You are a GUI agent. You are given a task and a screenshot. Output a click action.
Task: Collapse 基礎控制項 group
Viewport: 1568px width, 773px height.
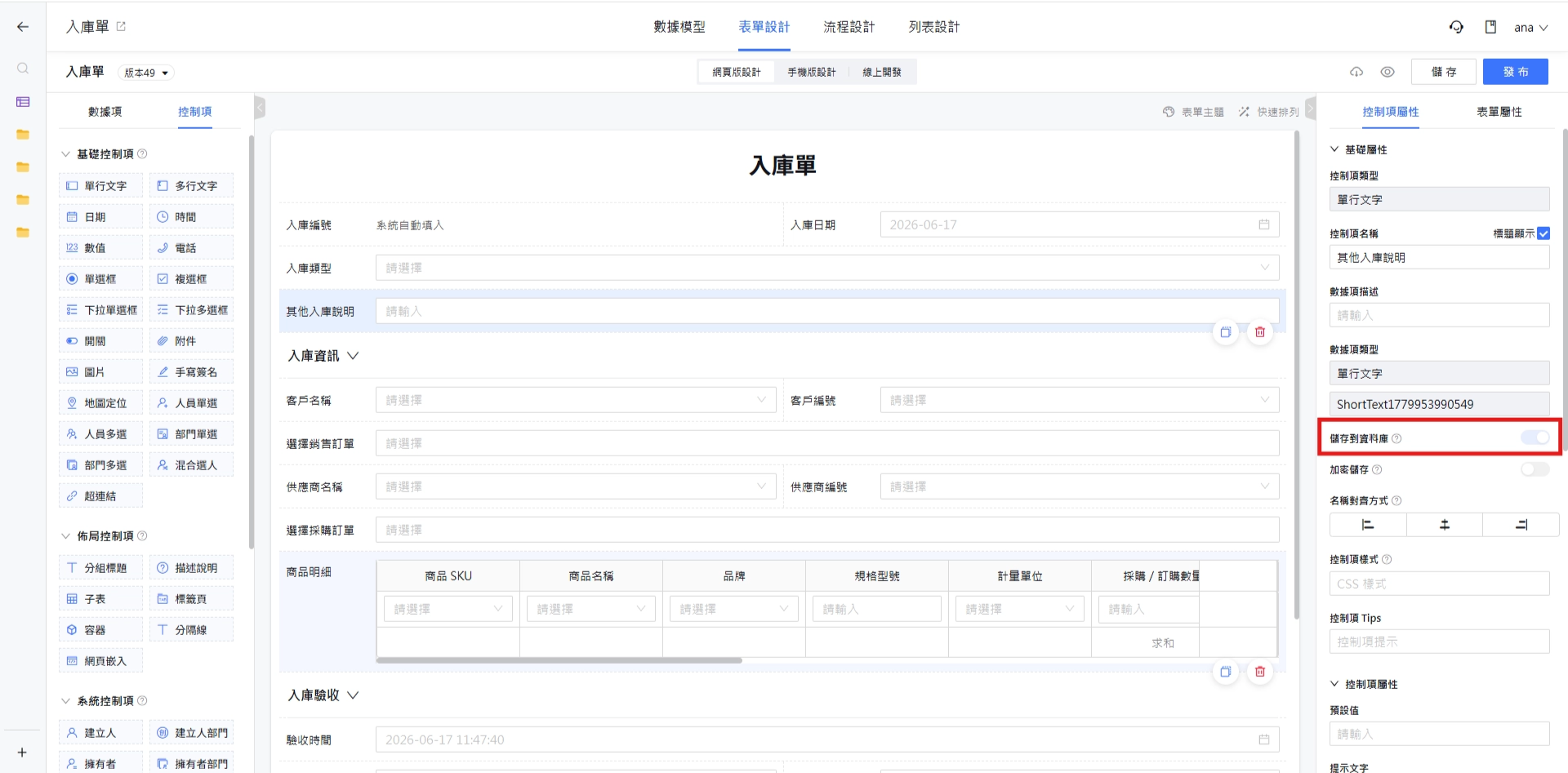[x=66, y=154]
